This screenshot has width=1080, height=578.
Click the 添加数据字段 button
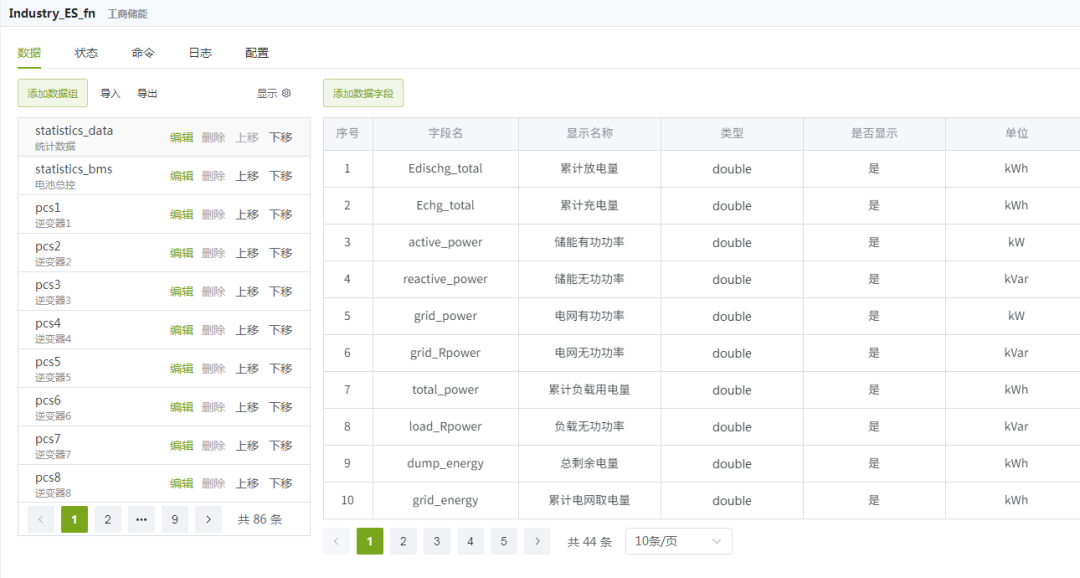click(x=363, y=93)
